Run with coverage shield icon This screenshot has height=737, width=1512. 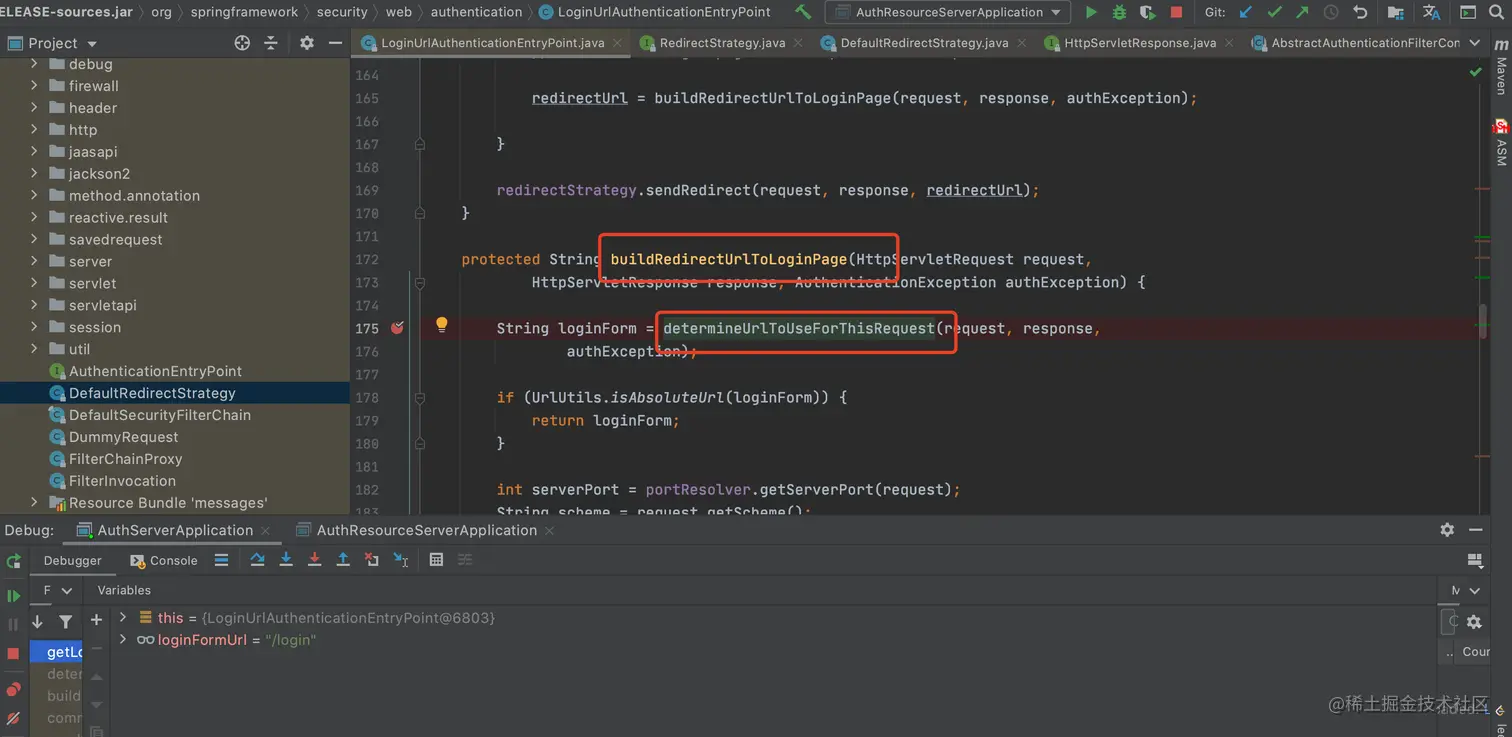click(1148, 12)
